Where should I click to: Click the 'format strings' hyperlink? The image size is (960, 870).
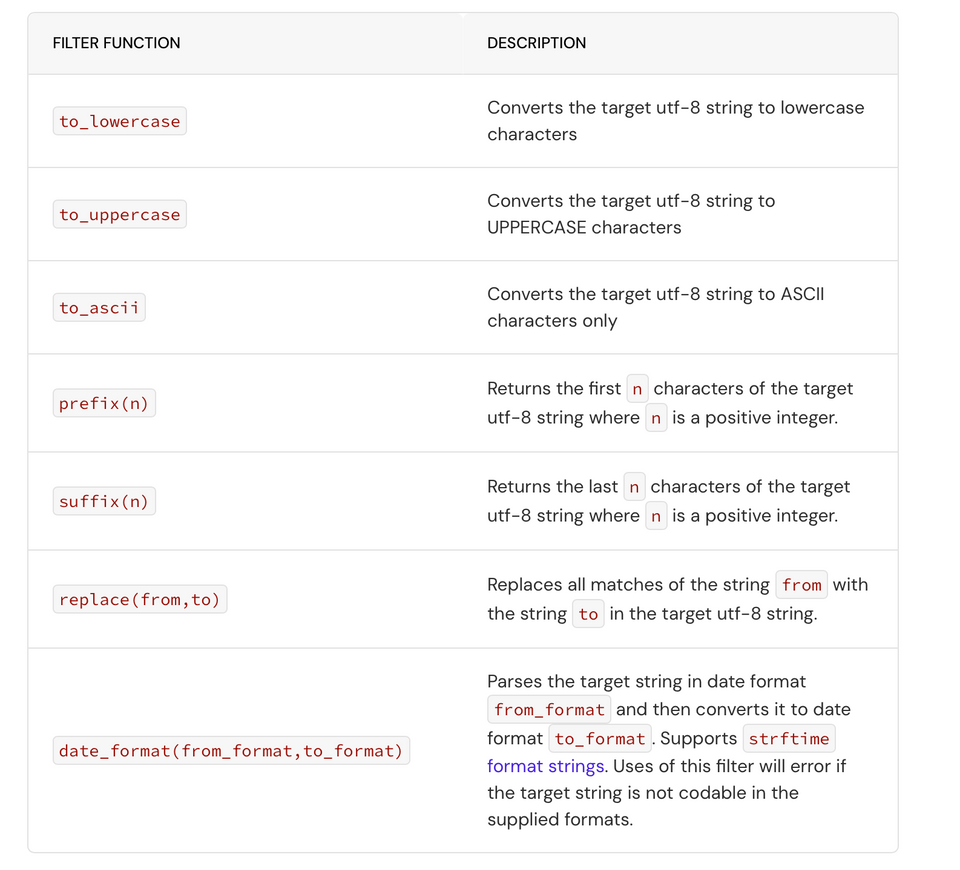546,766
